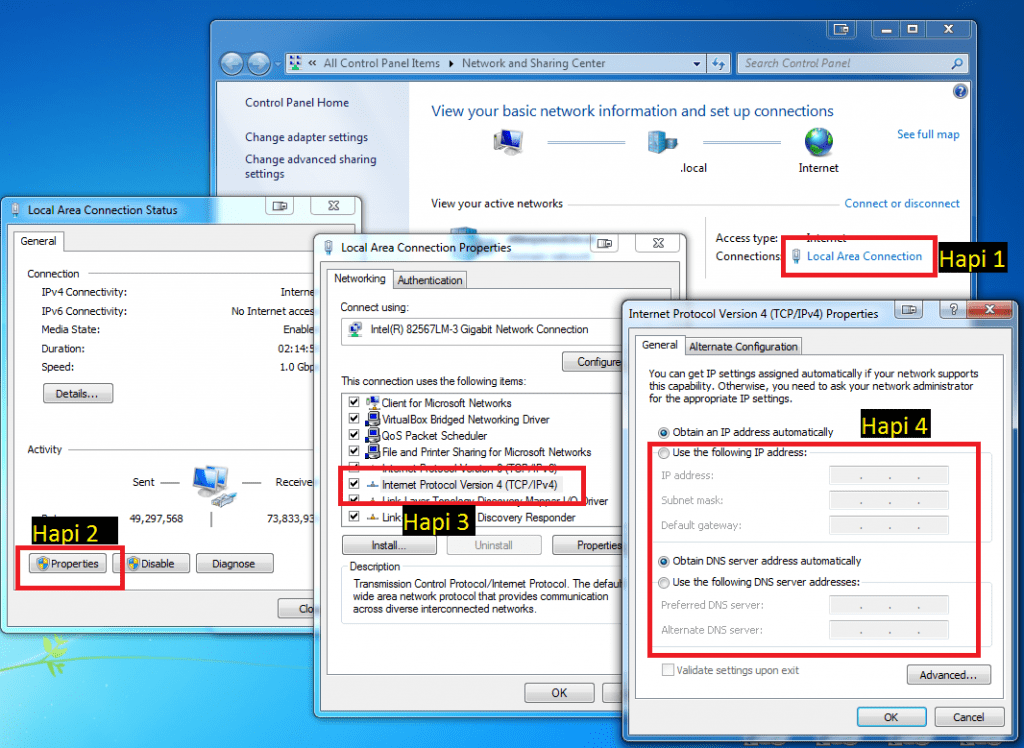
Task: Click the Advanced... button
Action: click(948, 675)
